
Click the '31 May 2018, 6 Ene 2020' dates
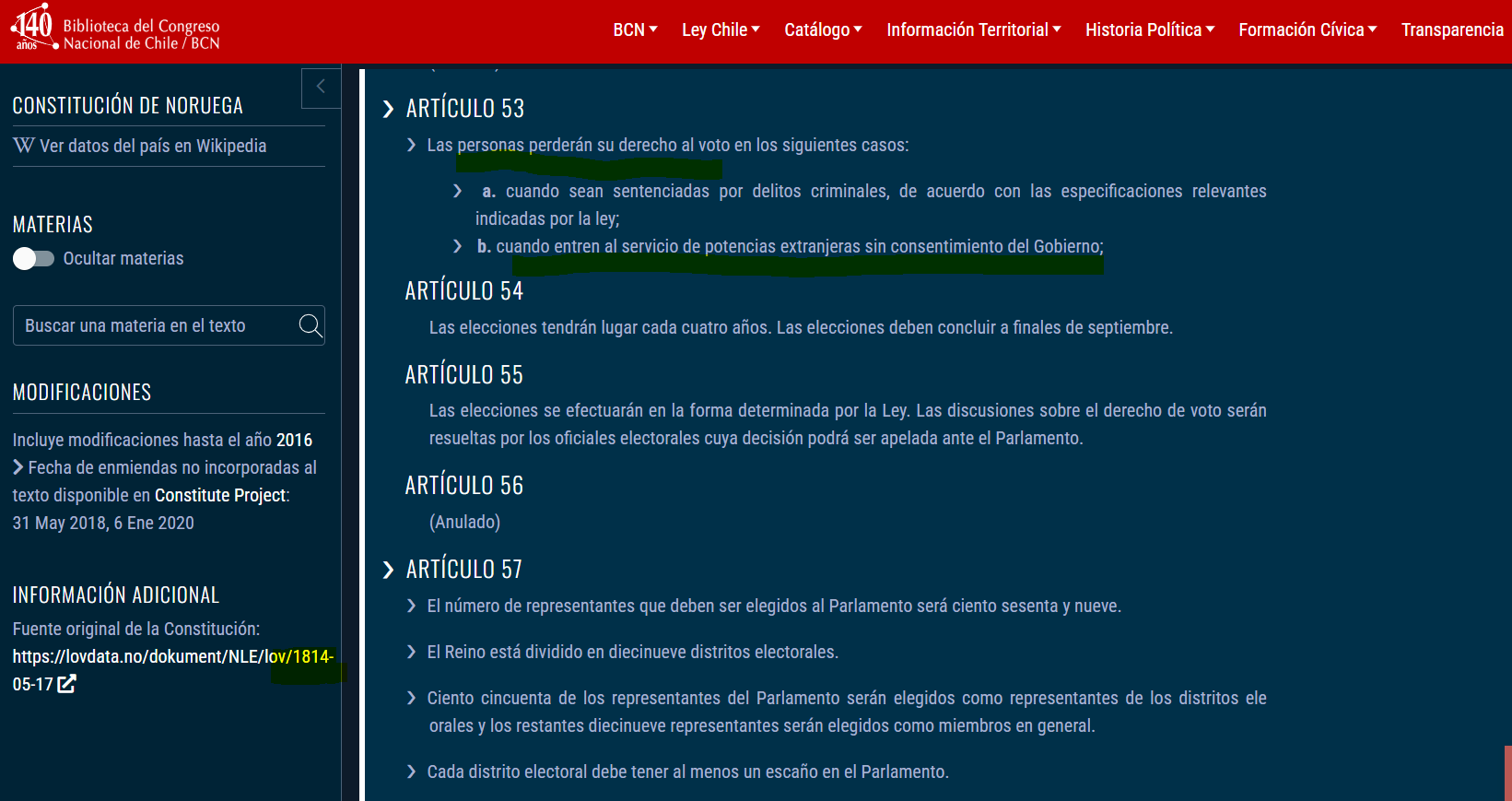[103, 523]
